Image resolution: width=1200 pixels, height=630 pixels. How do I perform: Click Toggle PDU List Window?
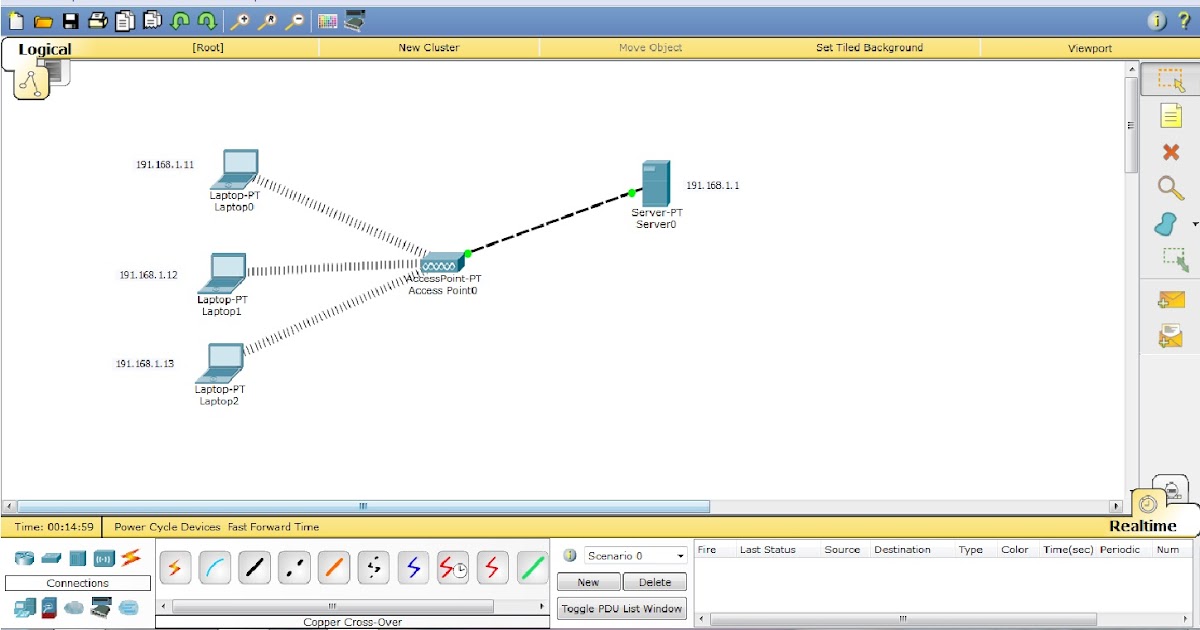[621, 607]
